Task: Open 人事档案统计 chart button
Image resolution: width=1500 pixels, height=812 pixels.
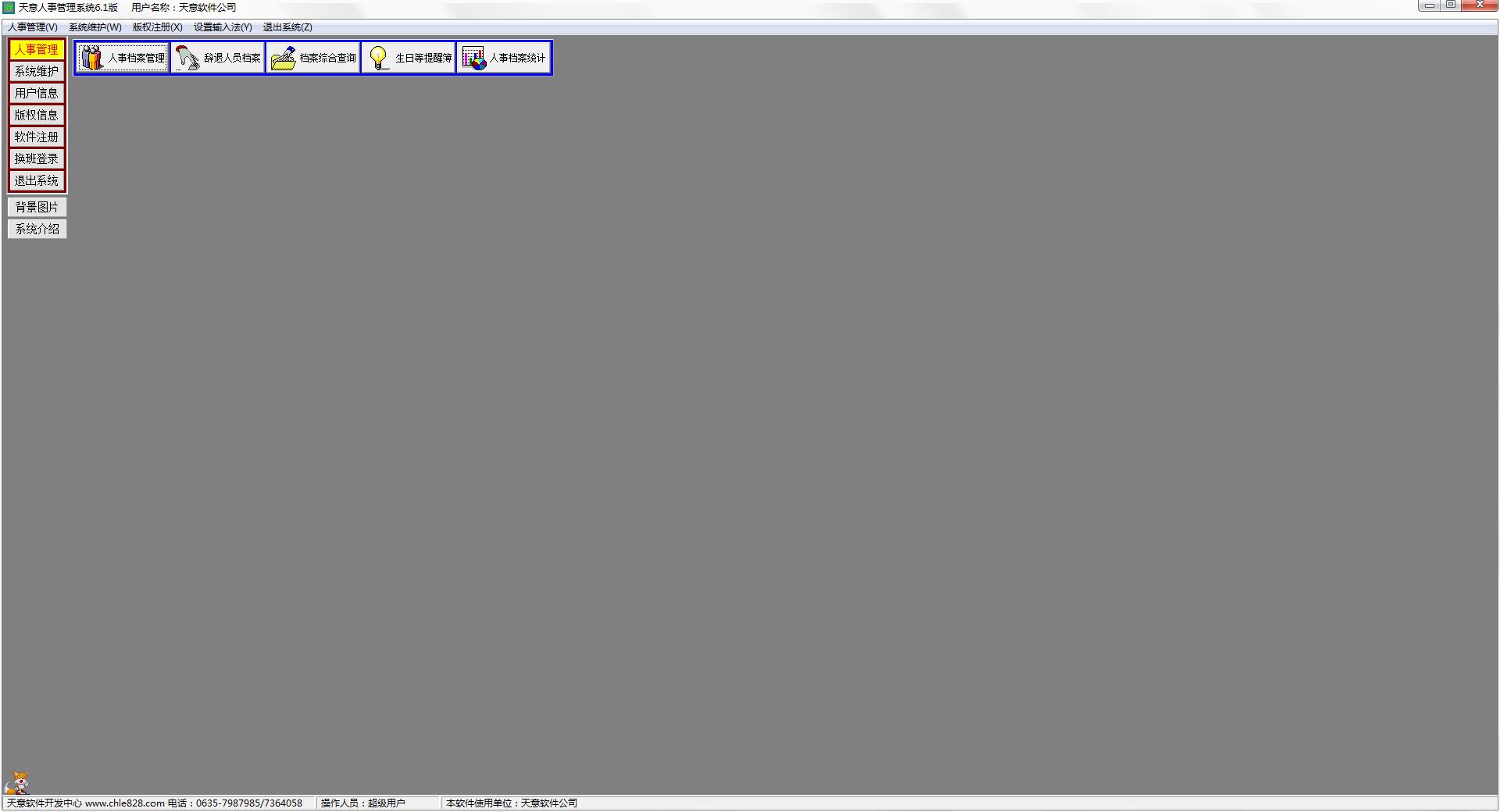Action: click(504, 58)
